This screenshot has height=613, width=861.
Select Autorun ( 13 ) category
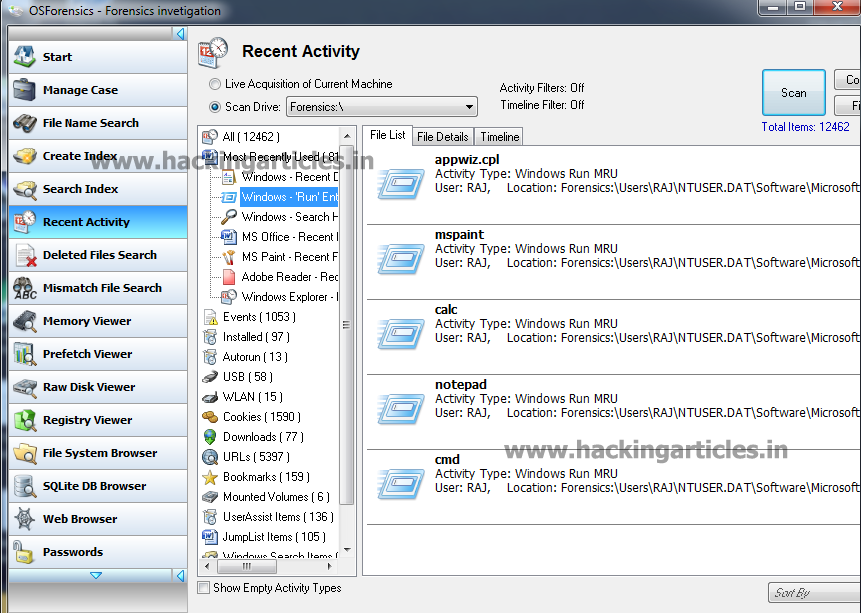[x=245, y=357]
